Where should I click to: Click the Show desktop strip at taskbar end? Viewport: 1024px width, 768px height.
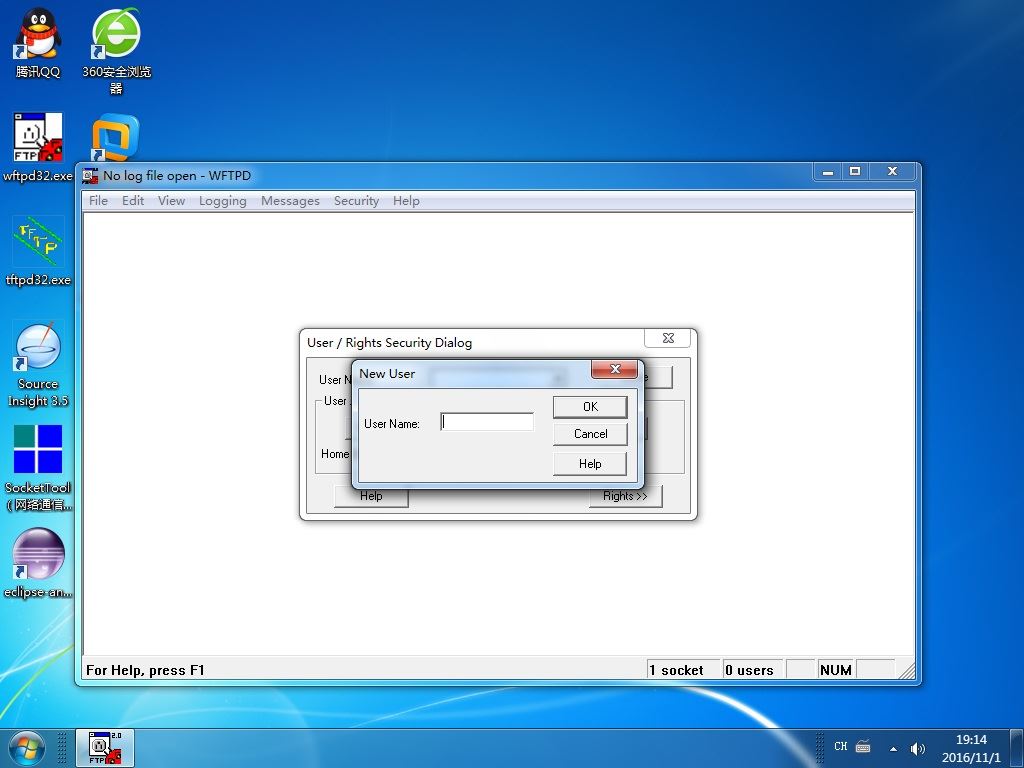point(1017,748)
